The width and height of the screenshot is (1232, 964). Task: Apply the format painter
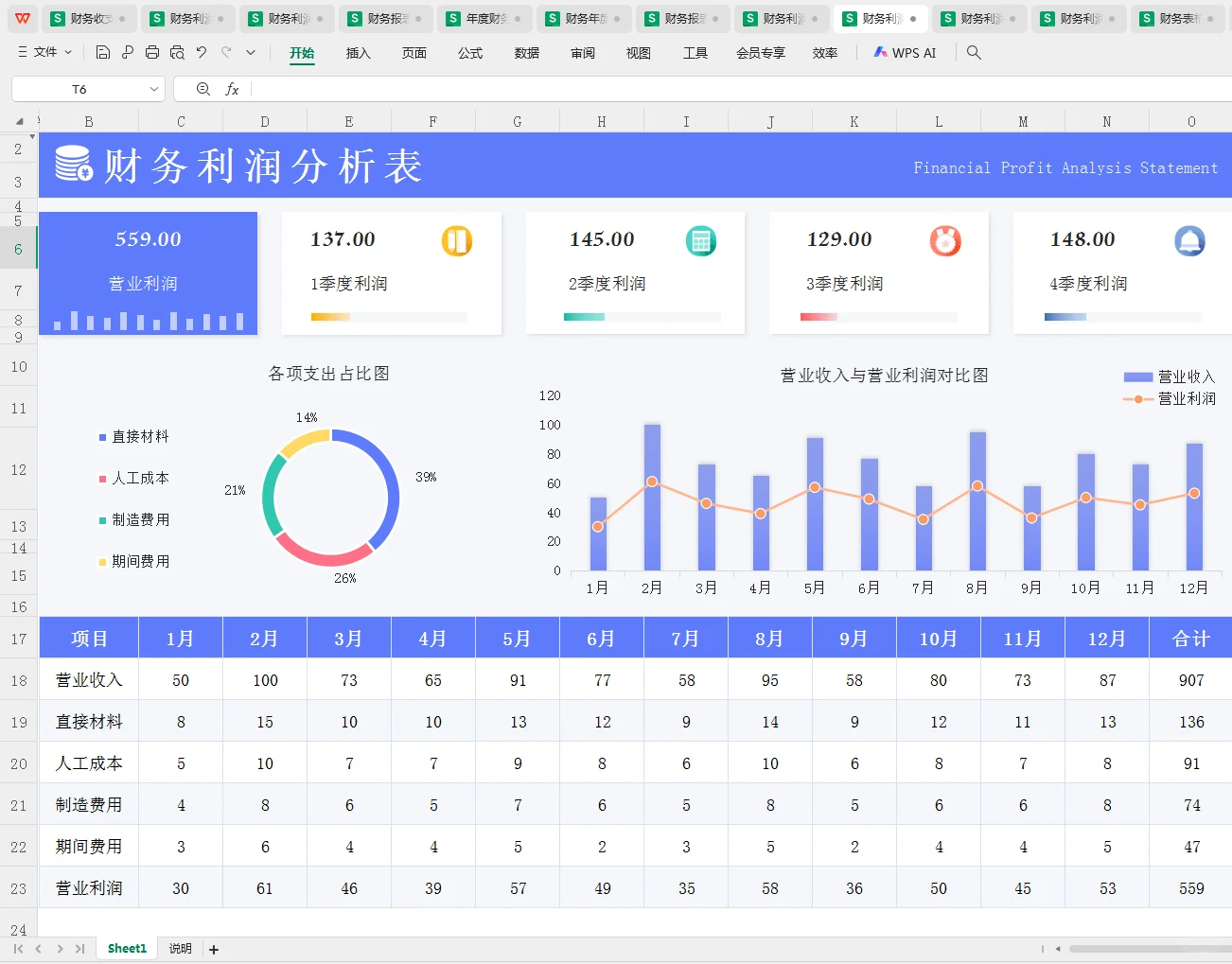[127, 53]
